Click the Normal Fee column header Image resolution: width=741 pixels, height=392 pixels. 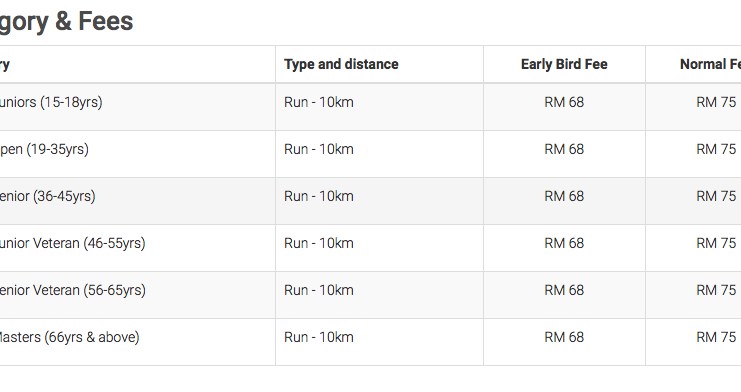coord(710,64)
